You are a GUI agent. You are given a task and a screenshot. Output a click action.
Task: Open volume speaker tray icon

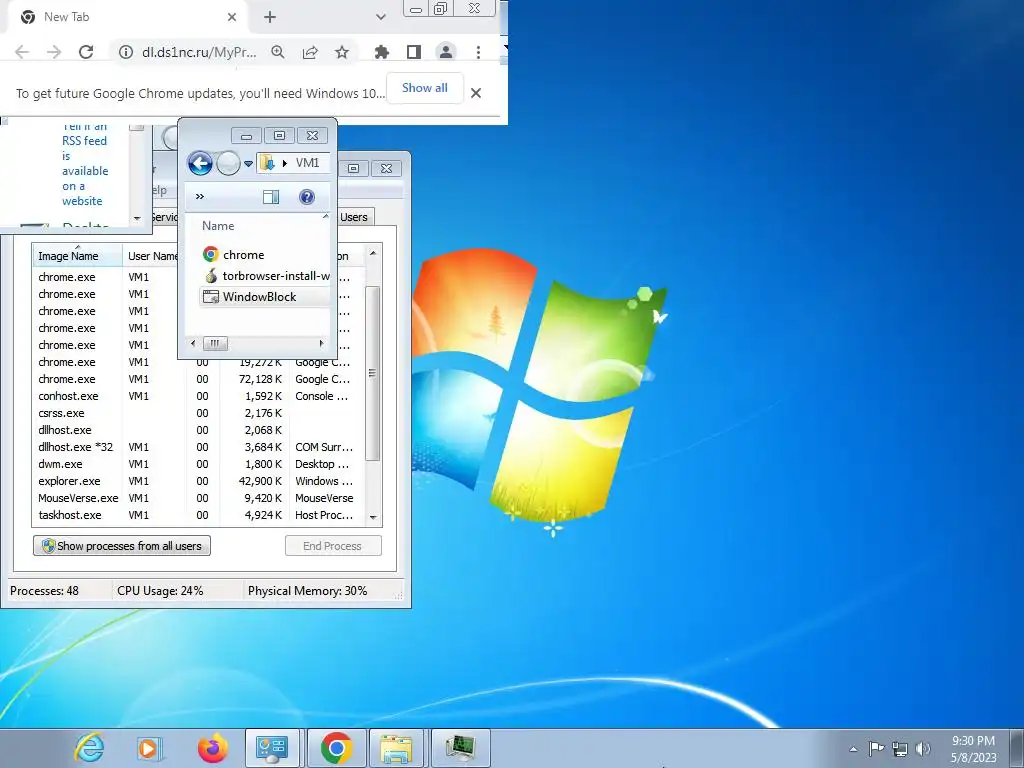point(923,748)
